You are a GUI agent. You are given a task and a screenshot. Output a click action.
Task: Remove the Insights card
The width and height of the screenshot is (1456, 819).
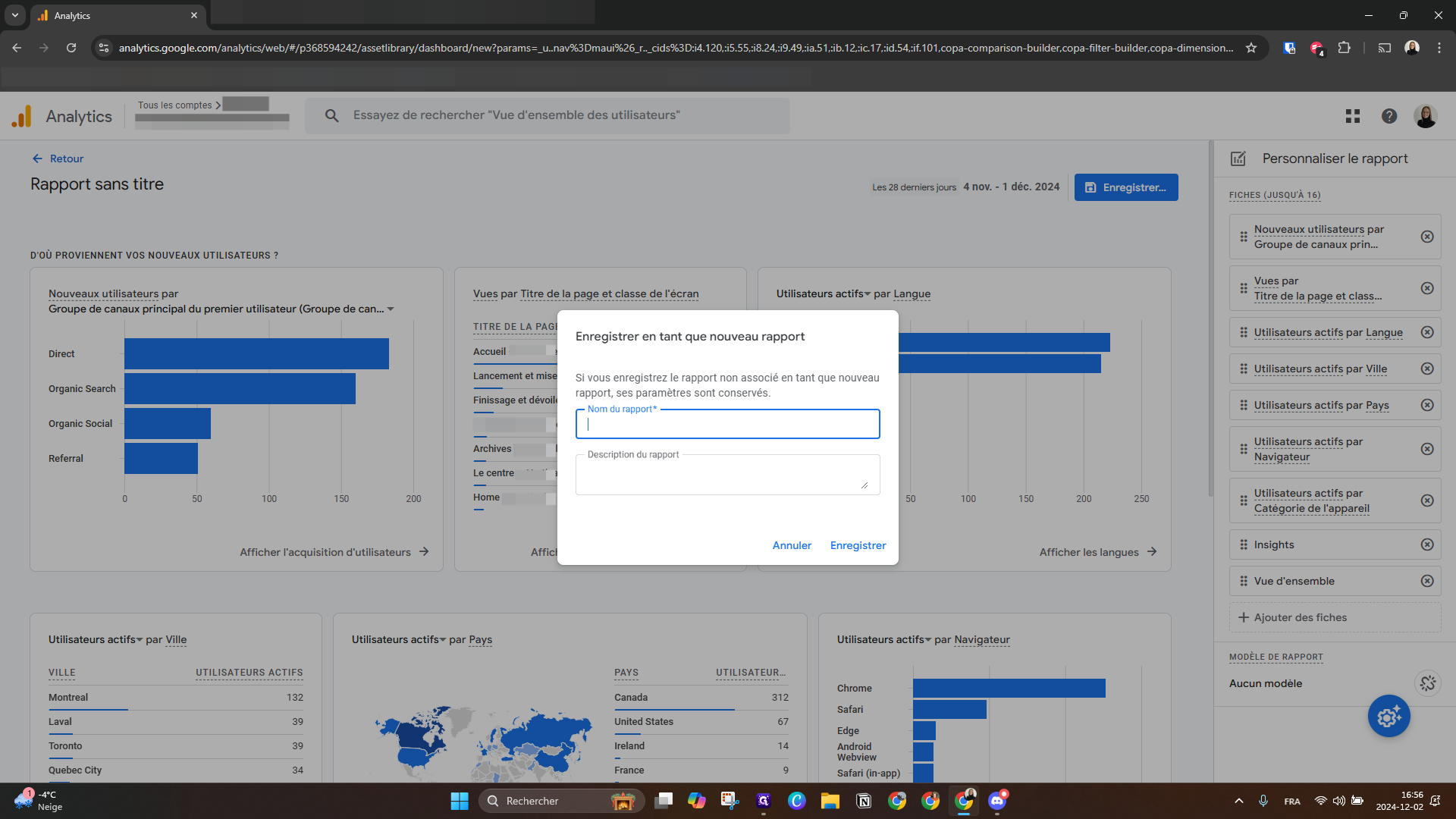coord(1427,544)
